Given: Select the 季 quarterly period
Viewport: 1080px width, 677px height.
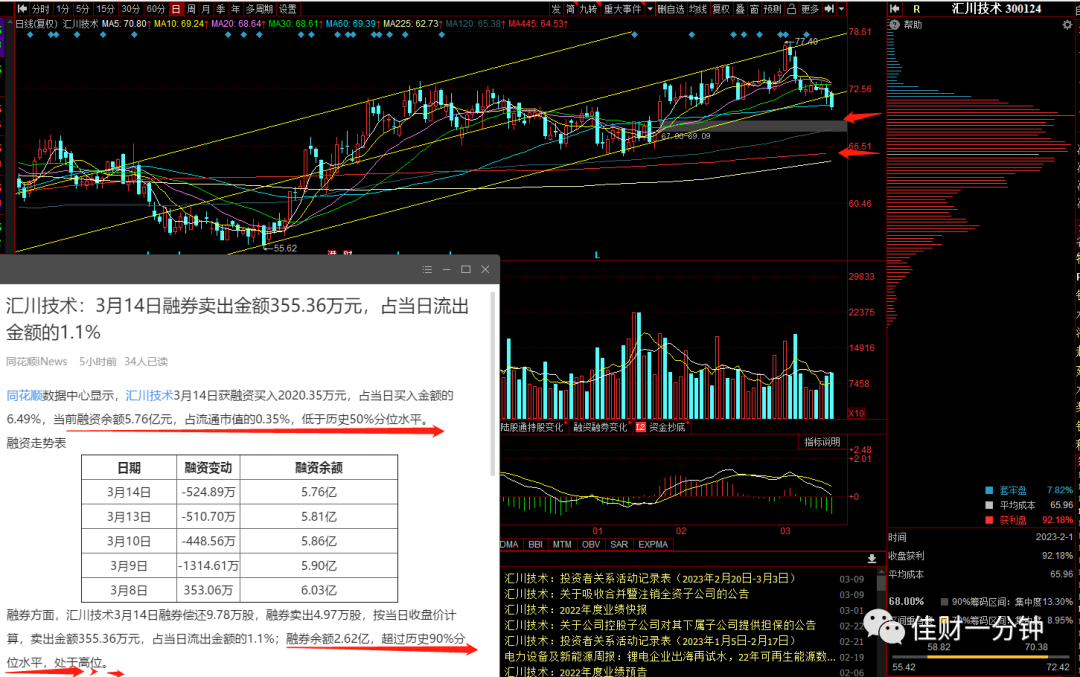Looking at the screenshot, I should [x=220, y=8].
